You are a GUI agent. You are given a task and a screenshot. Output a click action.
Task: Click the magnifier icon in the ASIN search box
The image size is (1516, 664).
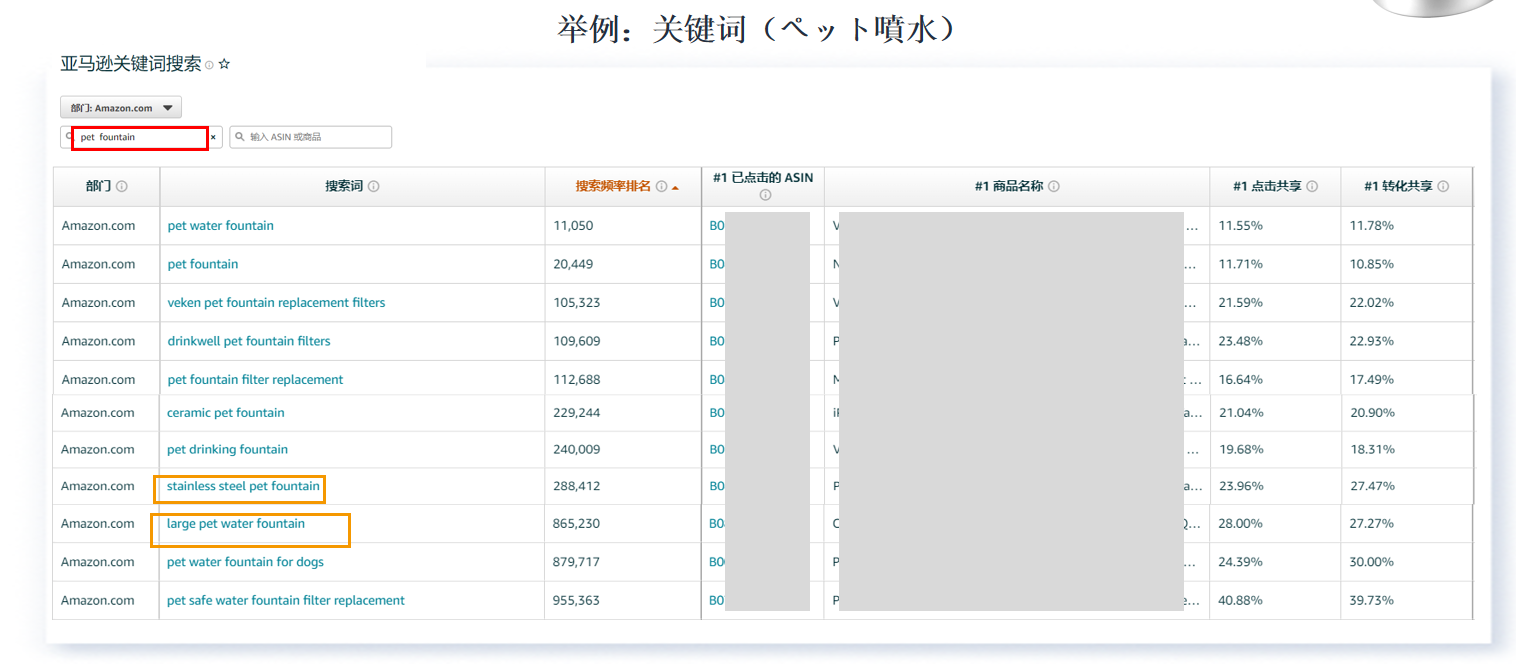[x=241, y=137]
